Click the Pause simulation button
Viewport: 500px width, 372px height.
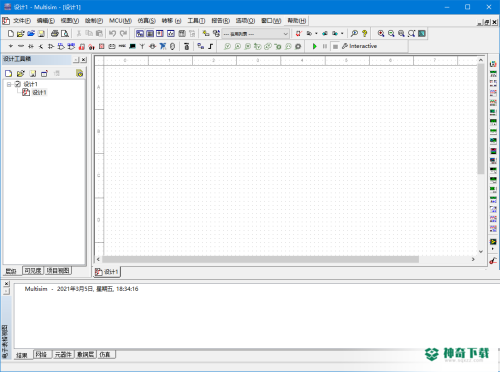click(x=325, y=46)
